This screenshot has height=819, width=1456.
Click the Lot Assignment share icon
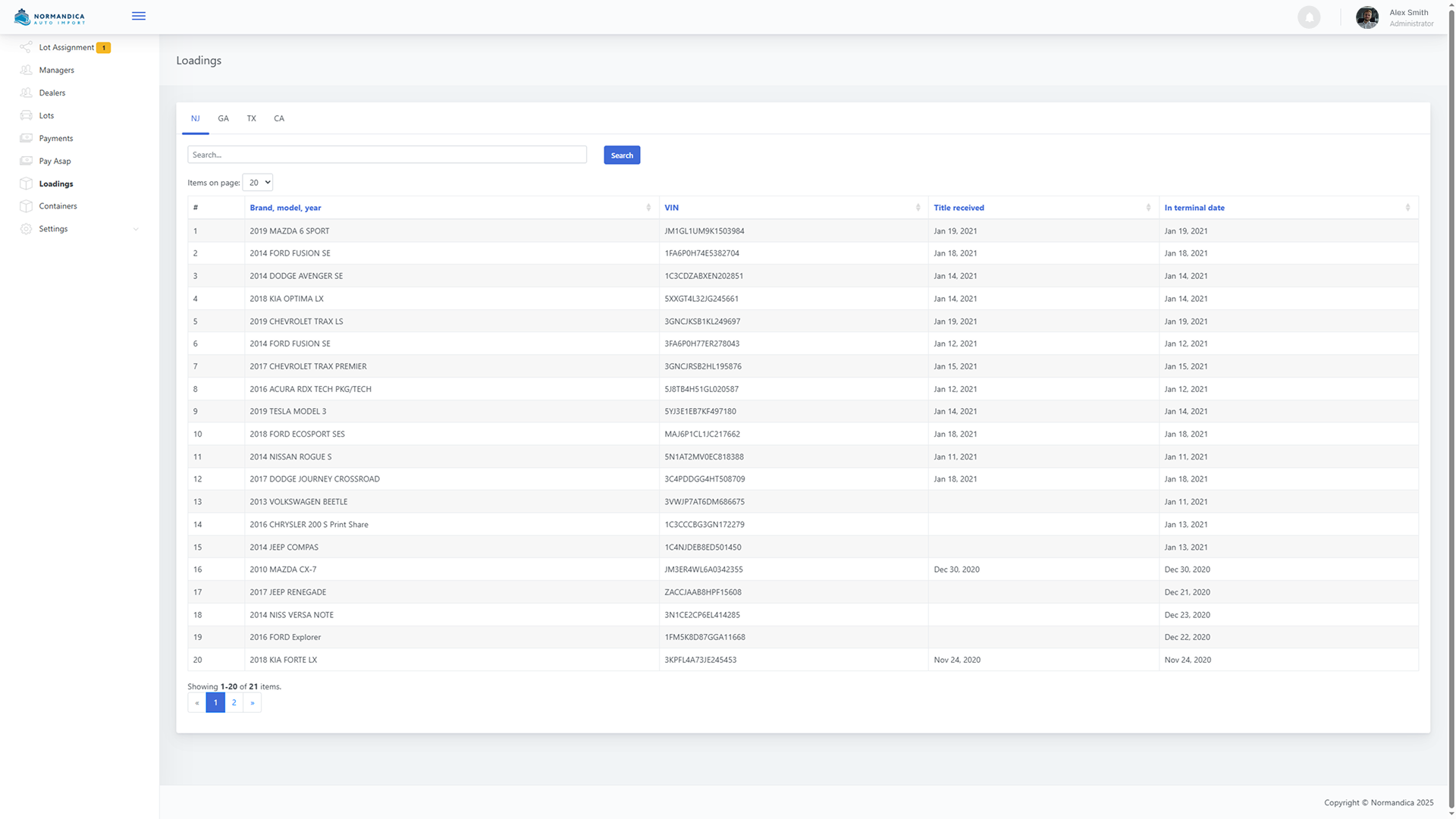(x=26, y=47)
